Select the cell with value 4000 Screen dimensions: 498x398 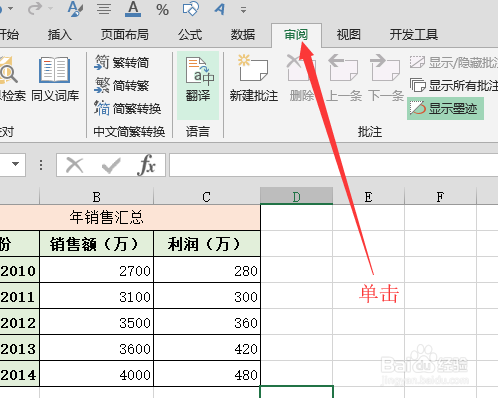point(97,374)
